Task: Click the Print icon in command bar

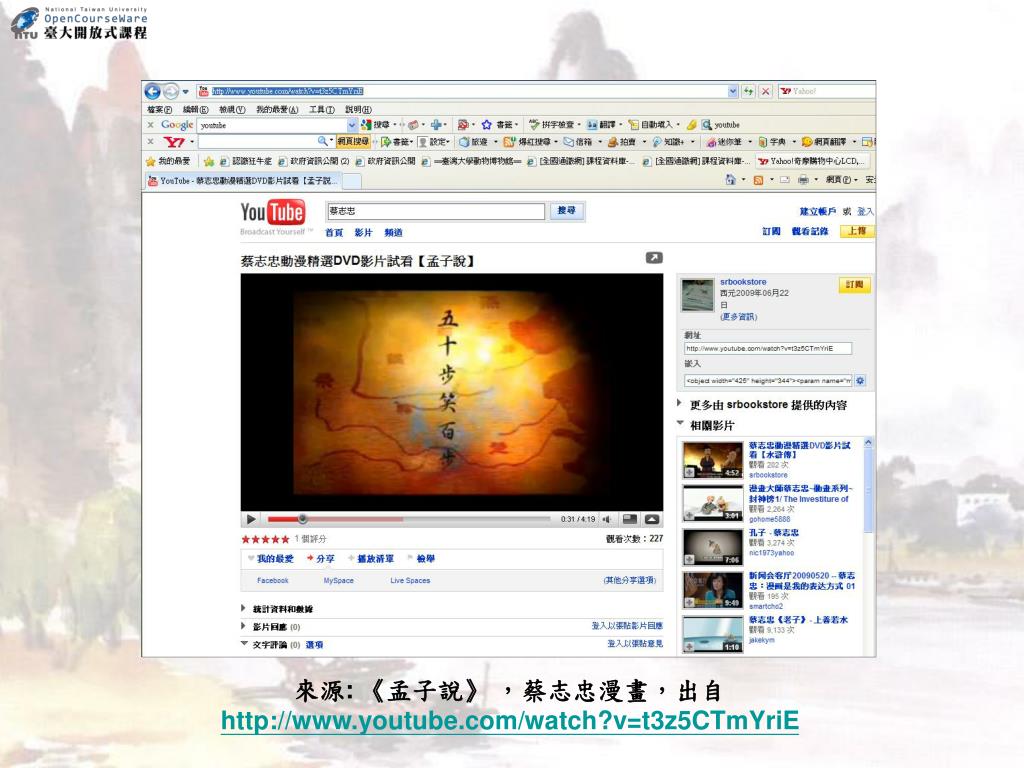Action: pyautogui.click(x=803, y=180)
